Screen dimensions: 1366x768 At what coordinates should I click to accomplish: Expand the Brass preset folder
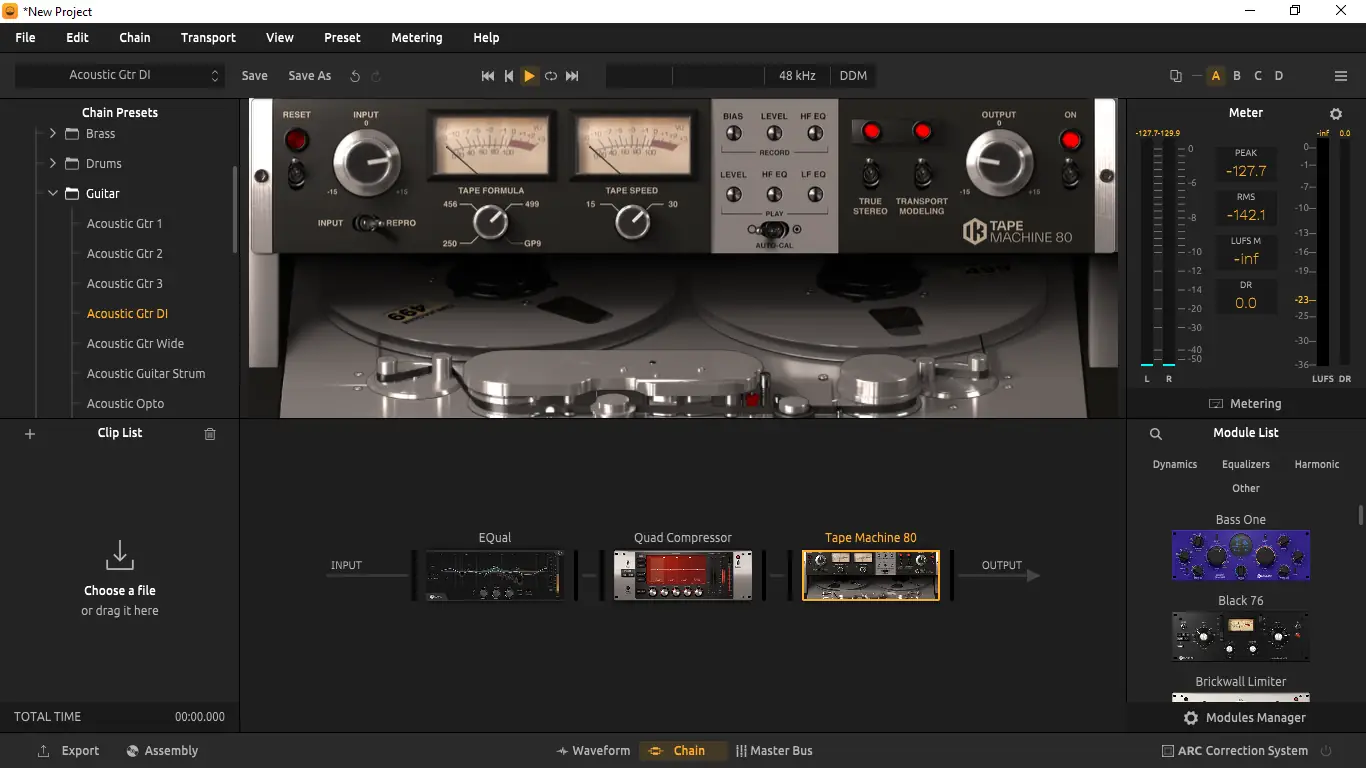[53, 134]
